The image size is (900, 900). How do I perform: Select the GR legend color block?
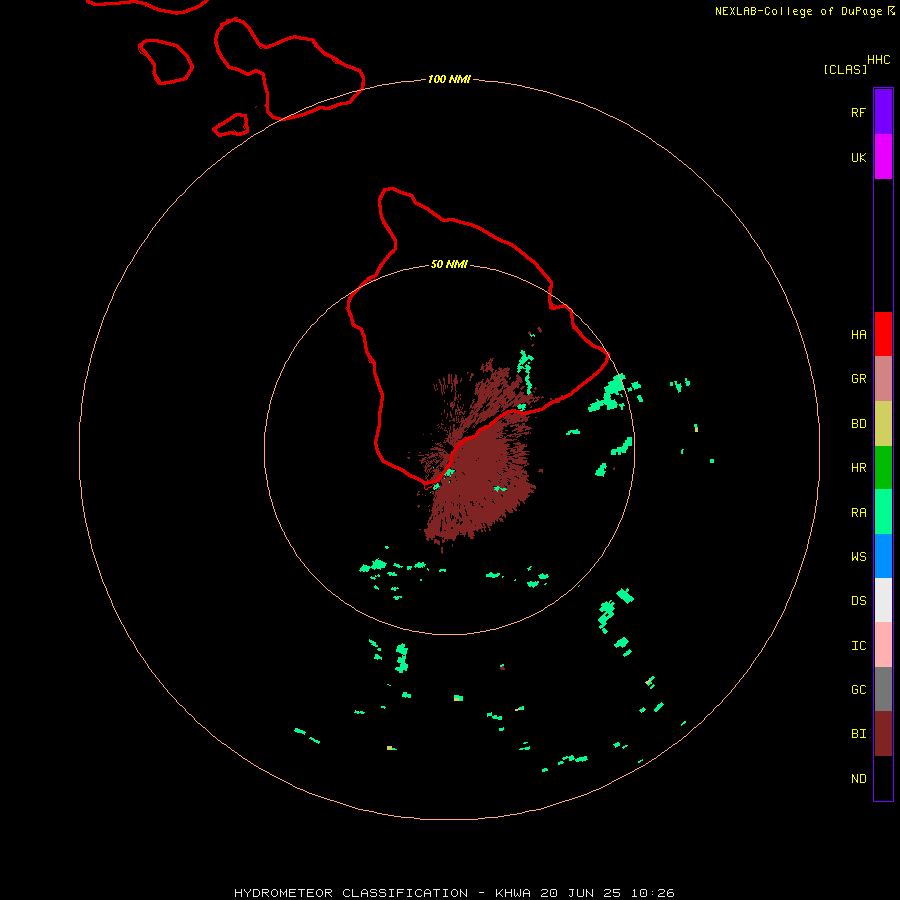click(x=883, y=379)
